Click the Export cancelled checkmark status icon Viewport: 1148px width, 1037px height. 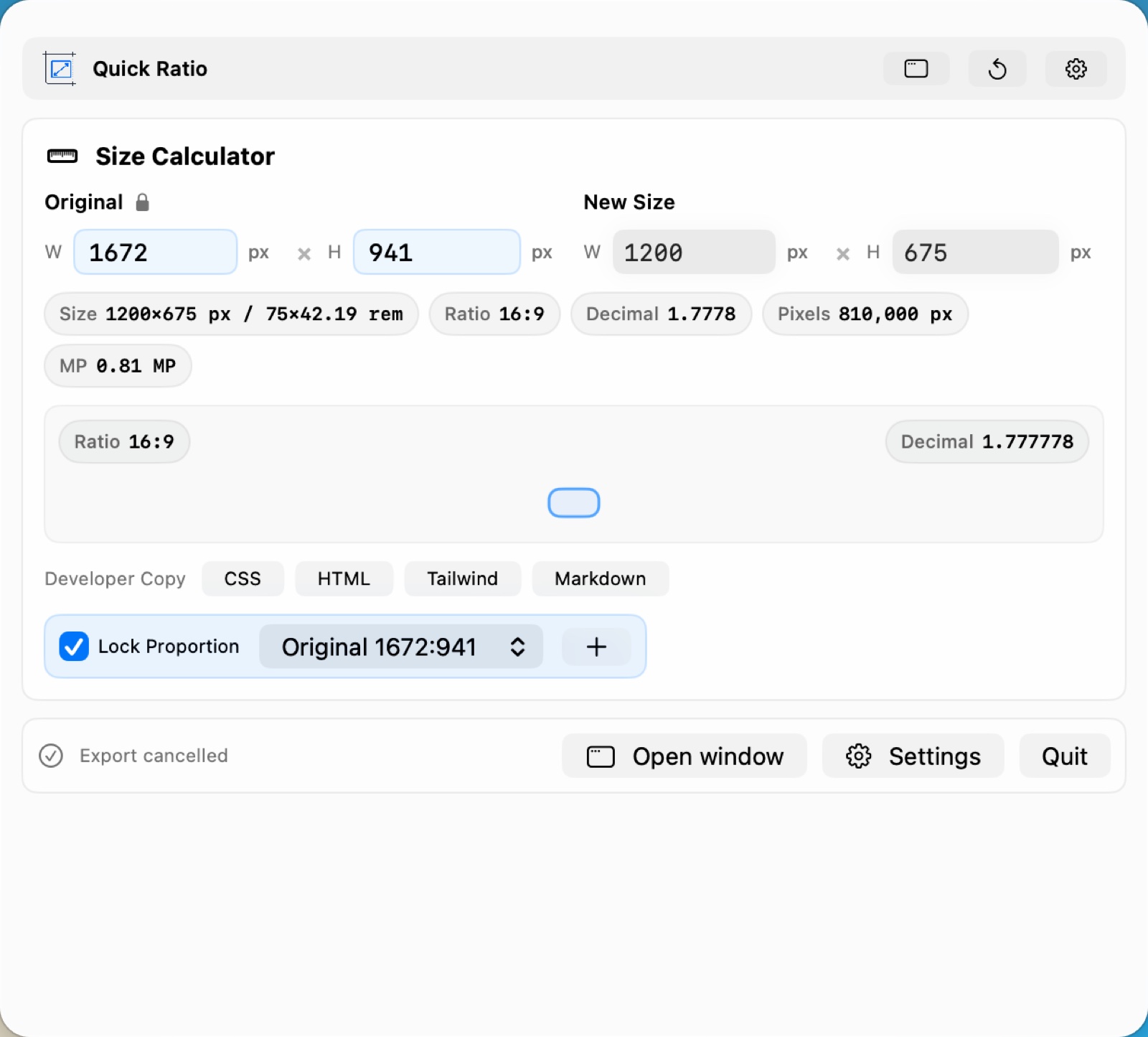[51, 756]
